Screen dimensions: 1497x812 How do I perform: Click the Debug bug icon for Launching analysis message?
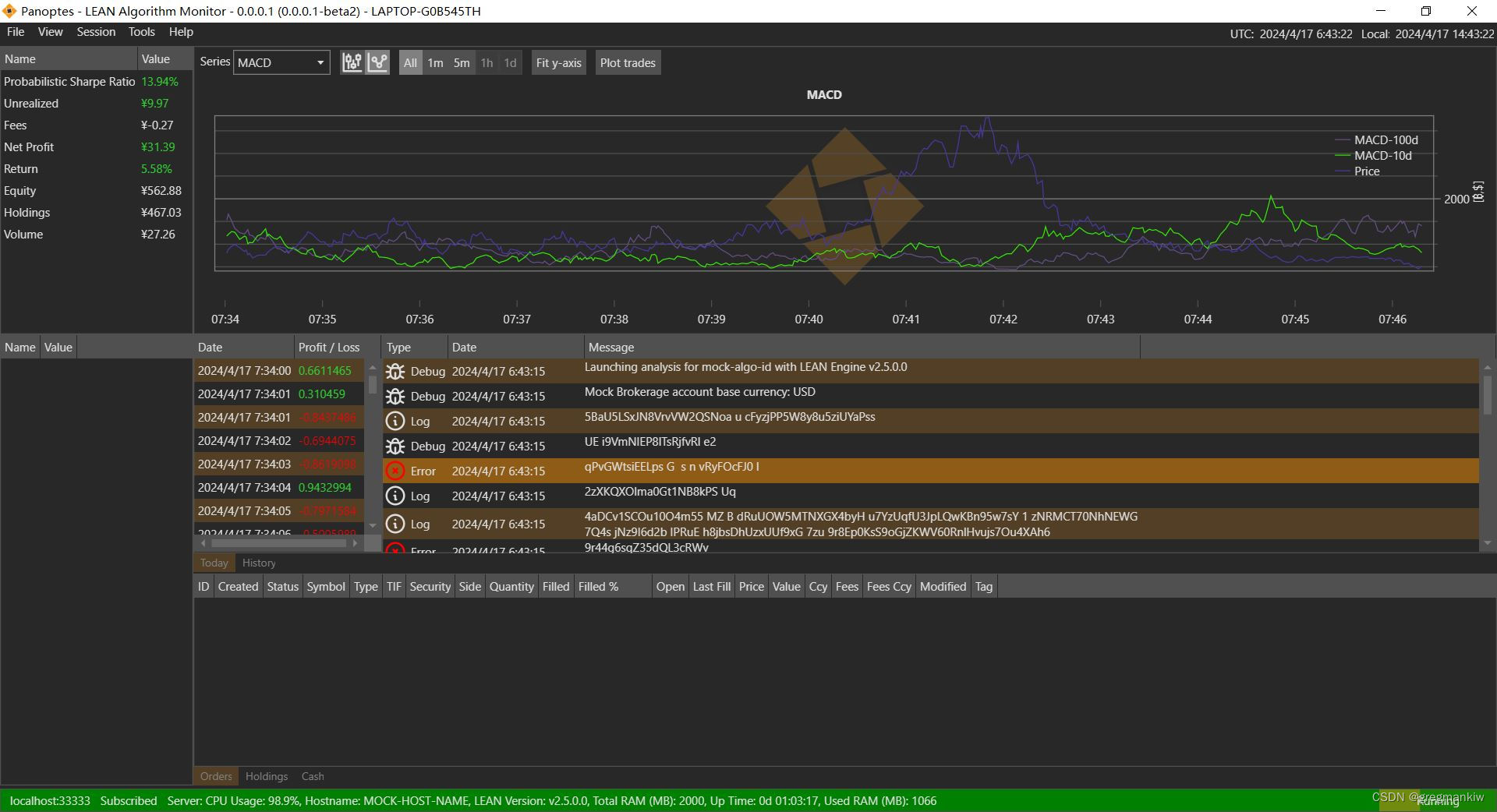coord(395,372)
